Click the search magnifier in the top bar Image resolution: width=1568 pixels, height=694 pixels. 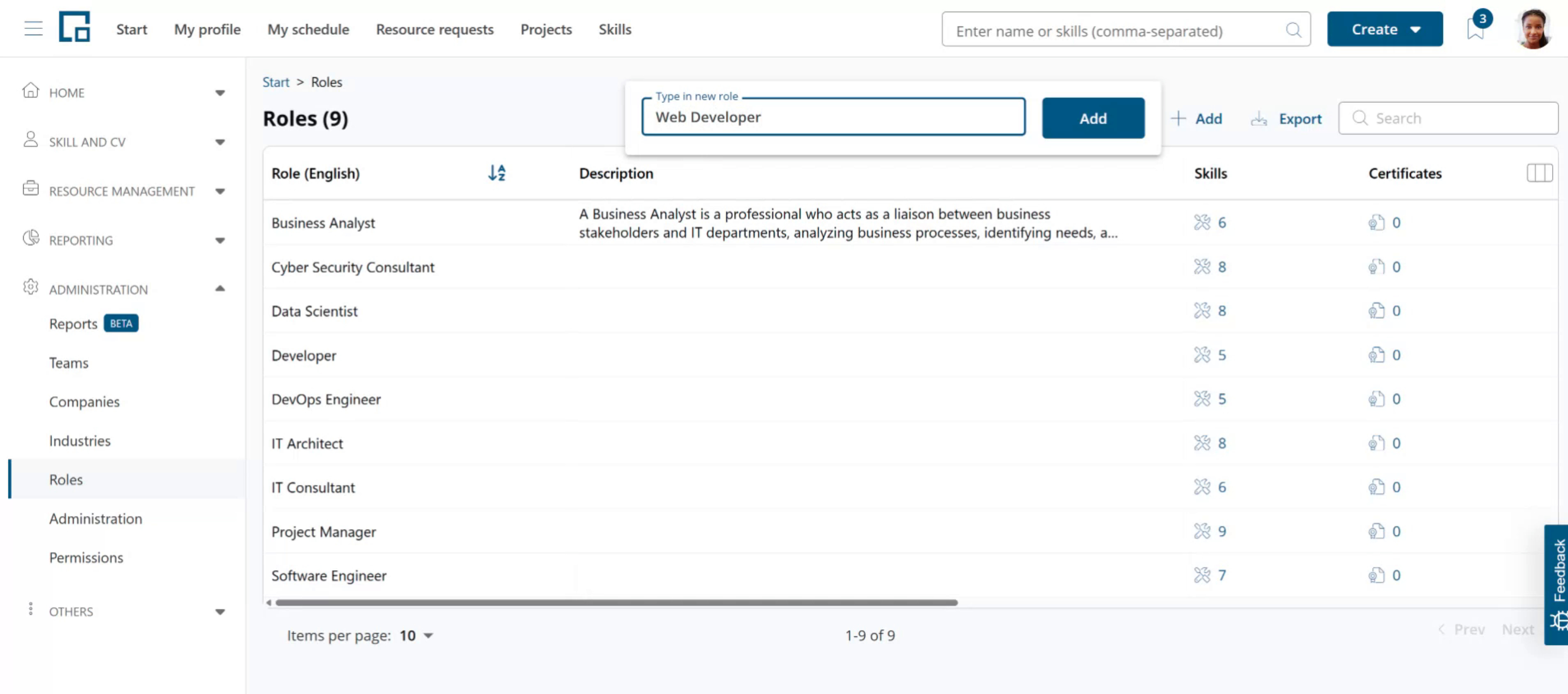pos(1293,30)
